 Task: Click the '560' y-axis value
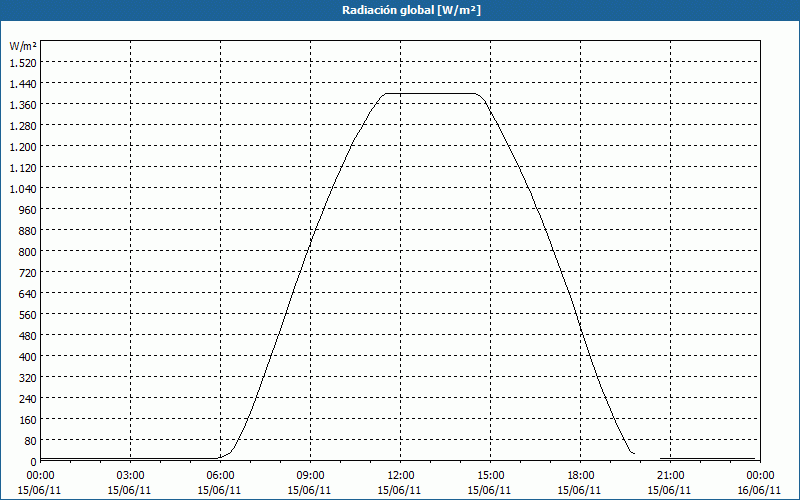coord(28,315)
